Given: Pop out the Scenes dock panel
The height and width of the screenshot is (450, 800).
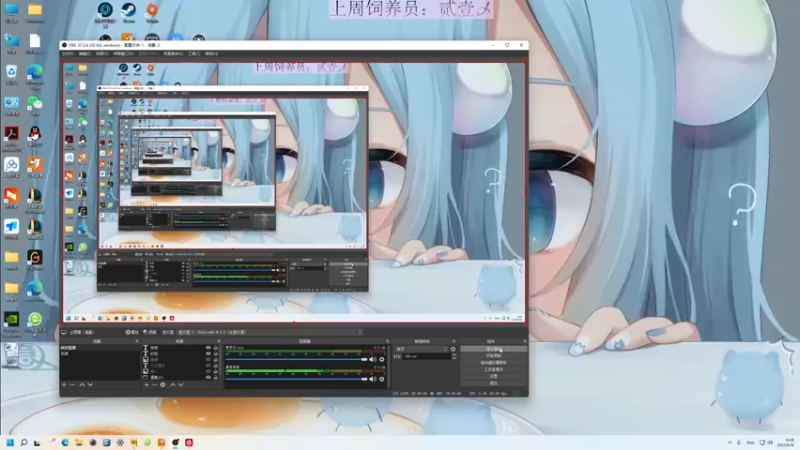Looking at the screenshot, I should pyautogui.click(x=137, y=341).
